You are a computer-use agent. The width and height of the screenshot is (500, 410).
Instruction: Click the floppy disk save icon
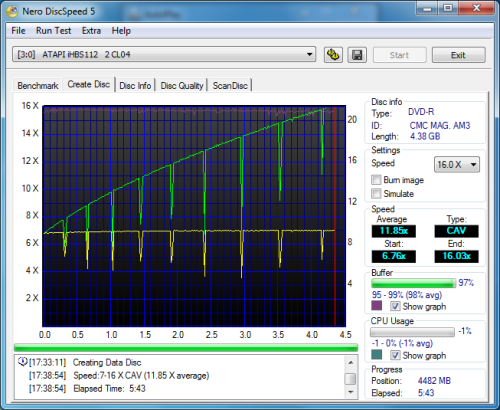pos(357,55)
